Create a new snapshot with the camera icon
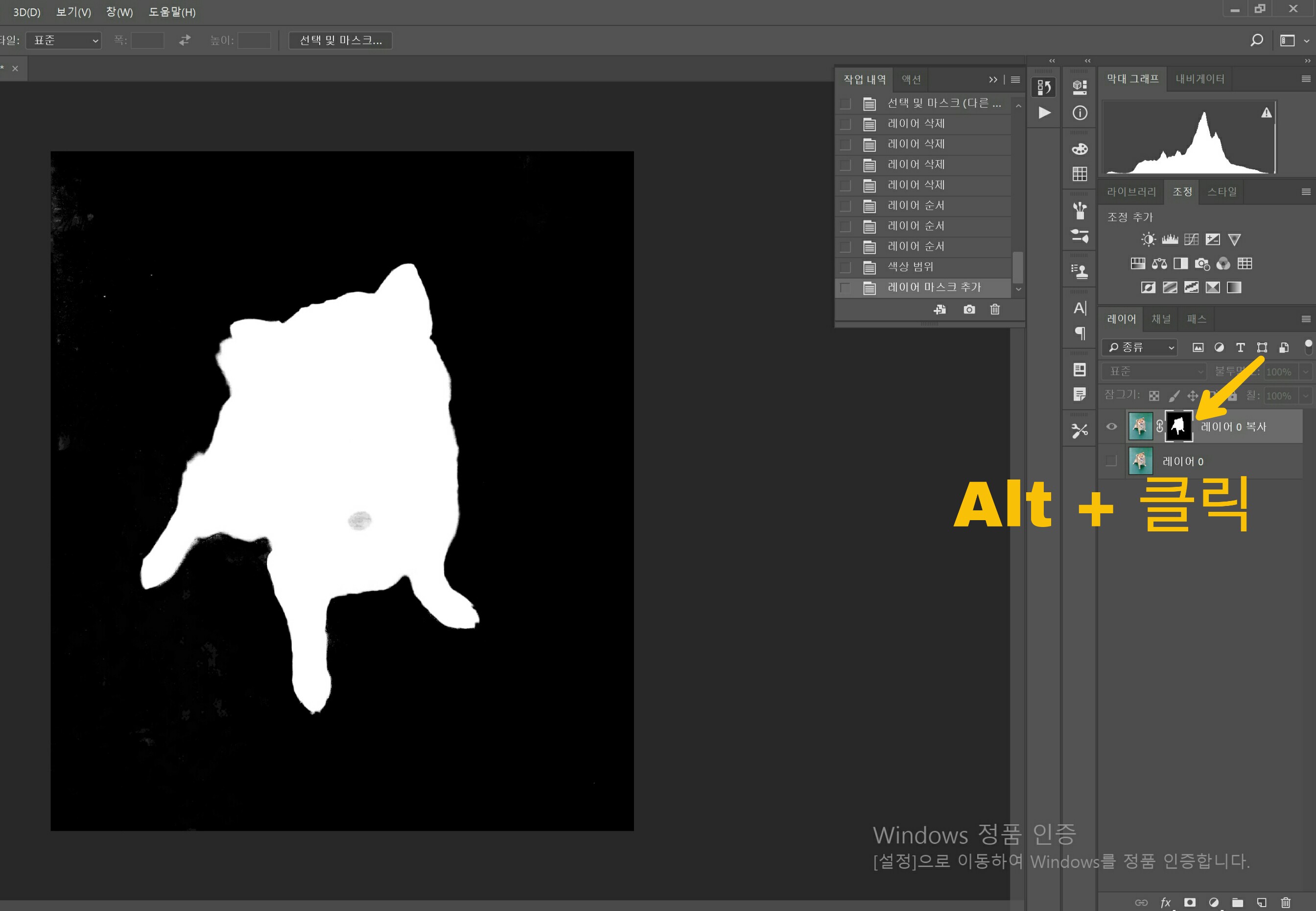 coord(969,310)
